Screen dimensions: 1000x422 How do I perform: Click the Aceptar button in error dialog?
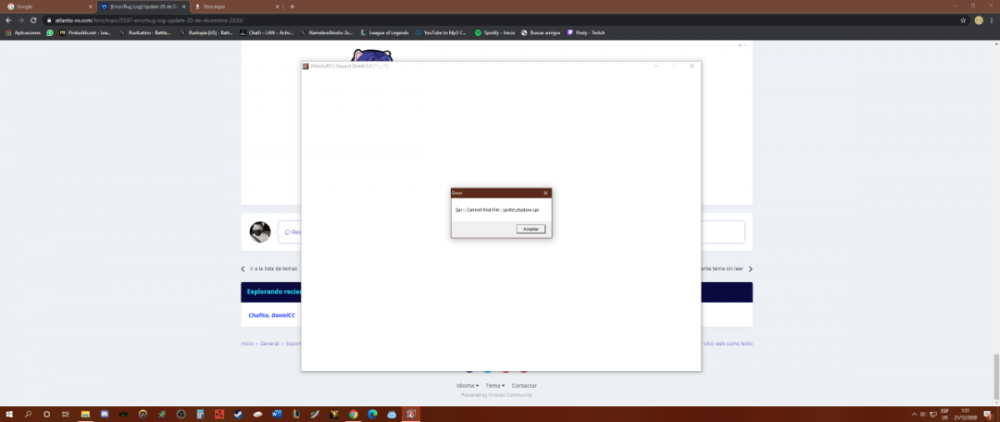[x=531, y=229]
